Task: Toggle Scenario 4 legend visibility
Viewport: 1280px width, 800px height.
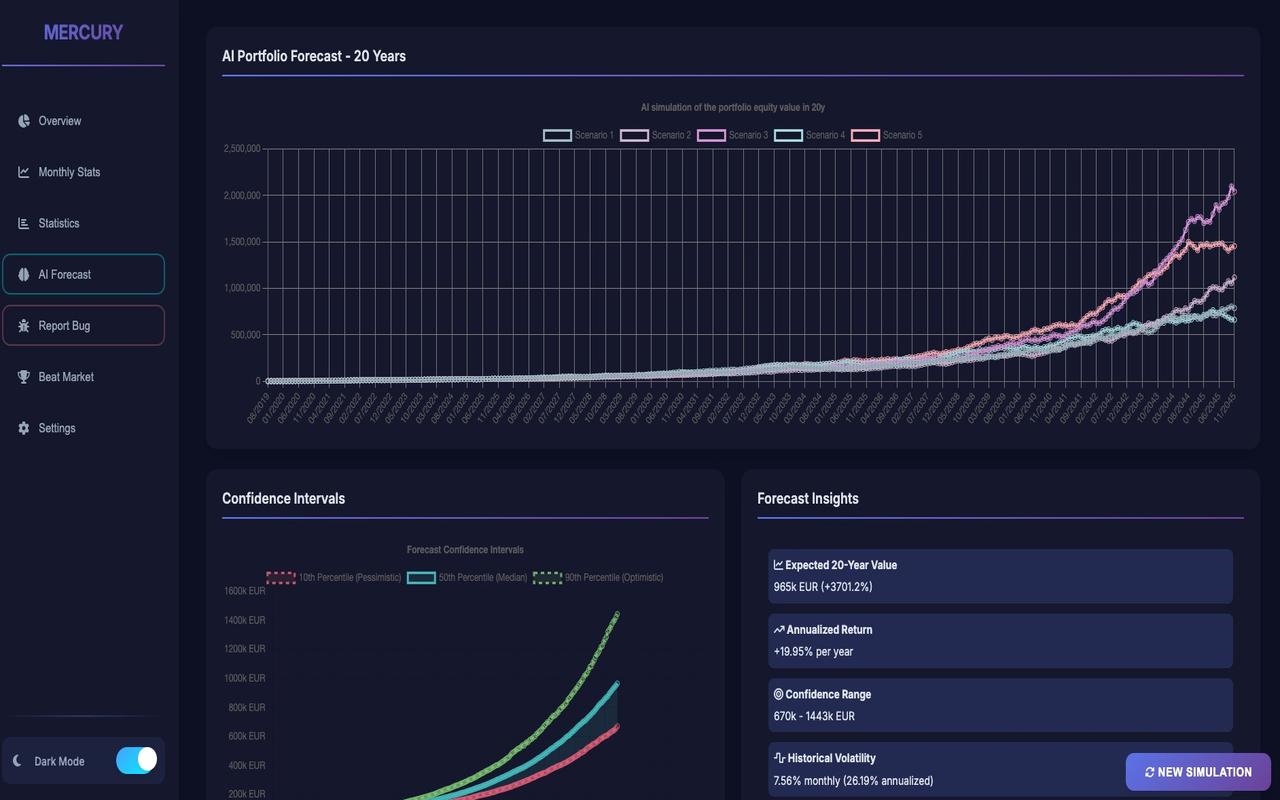Action: [810, 135]
